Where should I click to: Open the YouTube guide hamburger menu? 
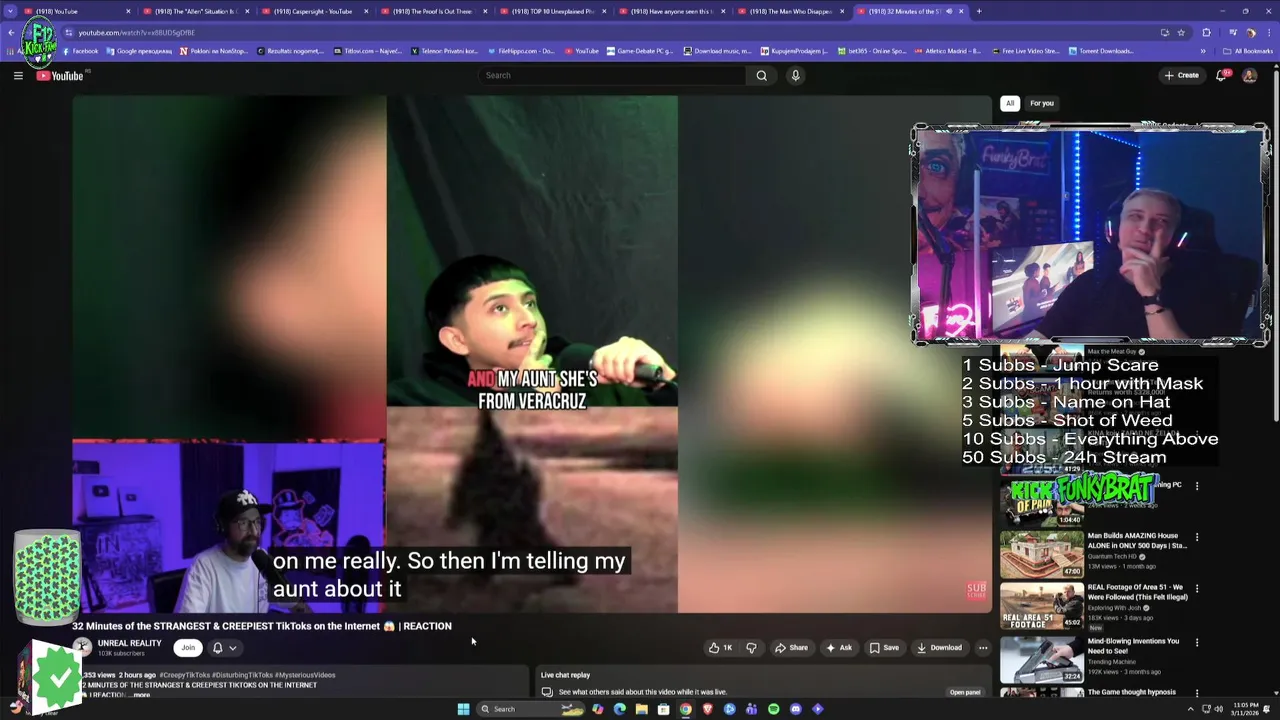tap(18, 75)
